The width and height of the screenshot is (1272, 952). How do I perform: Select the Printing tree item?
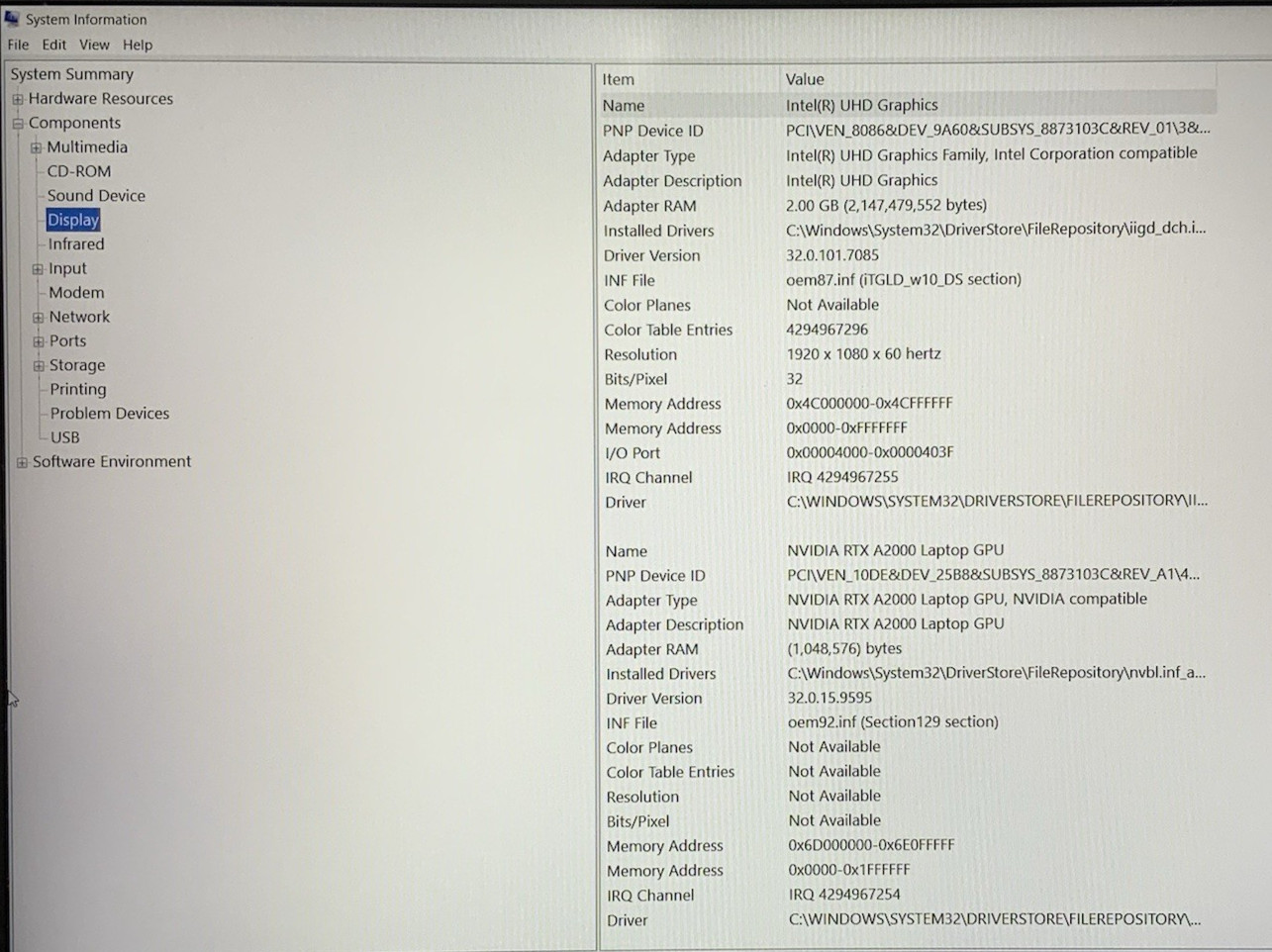[x=78, y=390]
